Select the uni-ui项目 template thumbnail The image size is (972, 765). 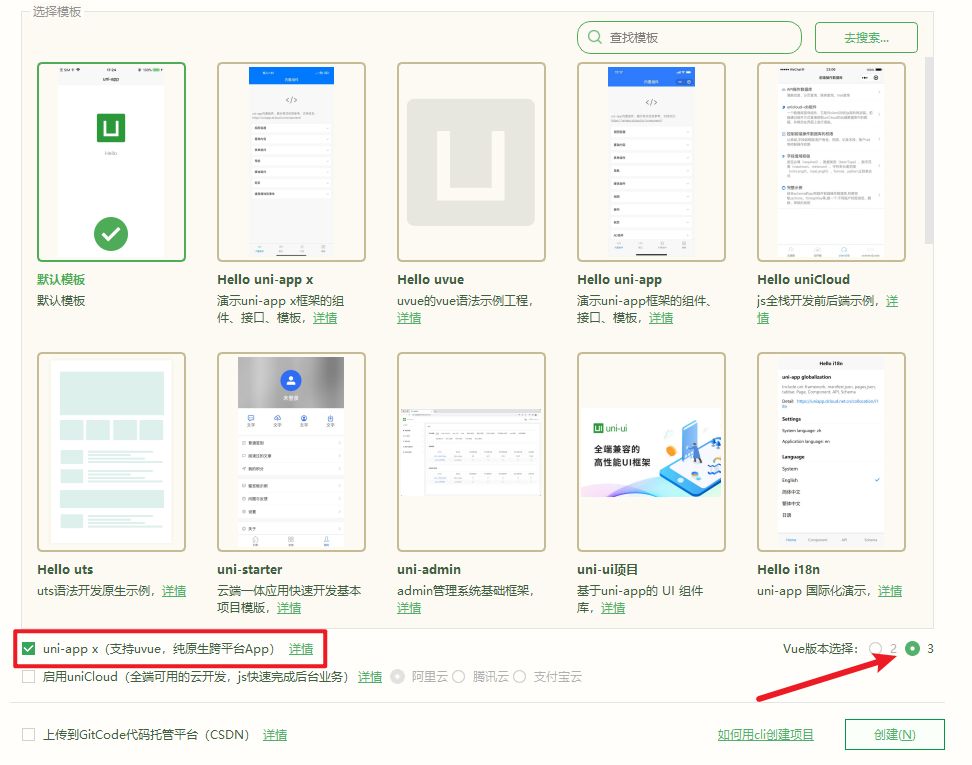(651, 452)
